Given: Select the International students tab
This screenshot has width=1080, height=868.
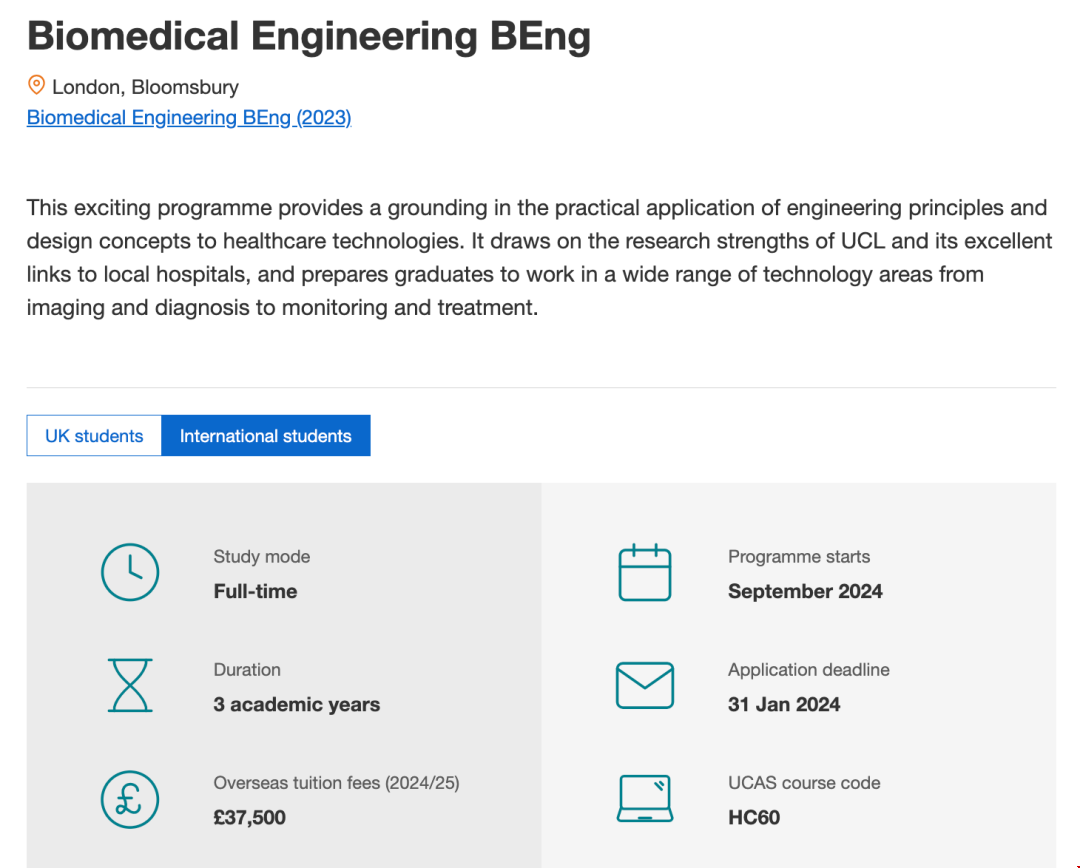Looking at the screenshot, I should click(265, 436).
